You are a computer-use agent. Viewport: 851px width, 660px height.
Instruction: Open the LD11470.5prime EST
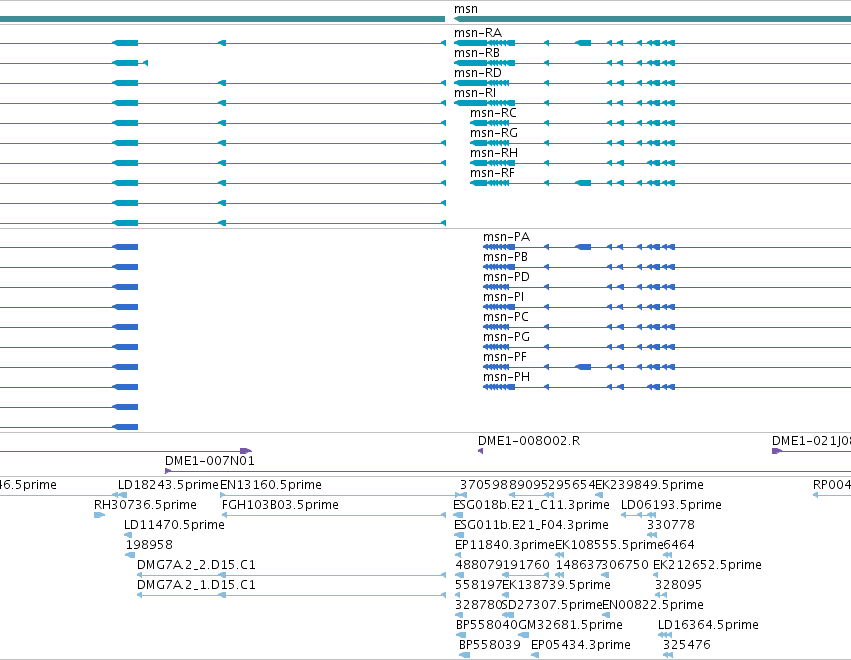pos(174,525)
